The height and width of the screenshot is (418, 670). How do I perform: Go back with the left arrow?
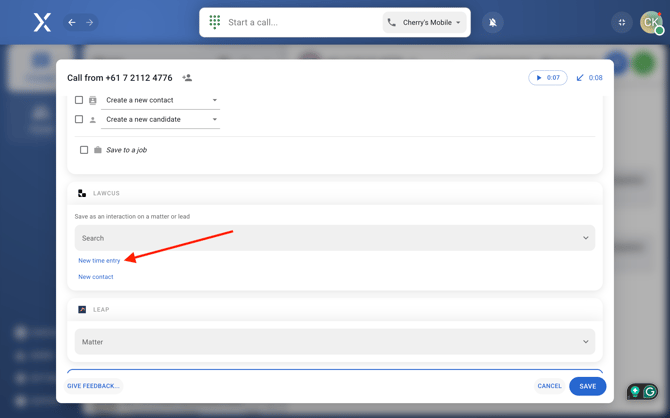[x=72, y=22]
